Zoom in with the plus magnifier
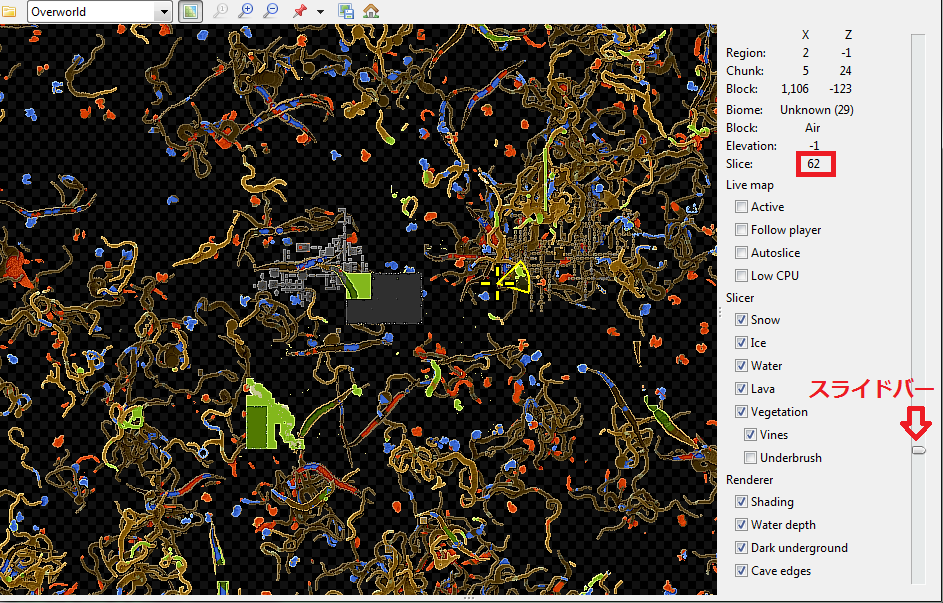The width and height of the screenshot is (943, 603). (x=245, y=11)
